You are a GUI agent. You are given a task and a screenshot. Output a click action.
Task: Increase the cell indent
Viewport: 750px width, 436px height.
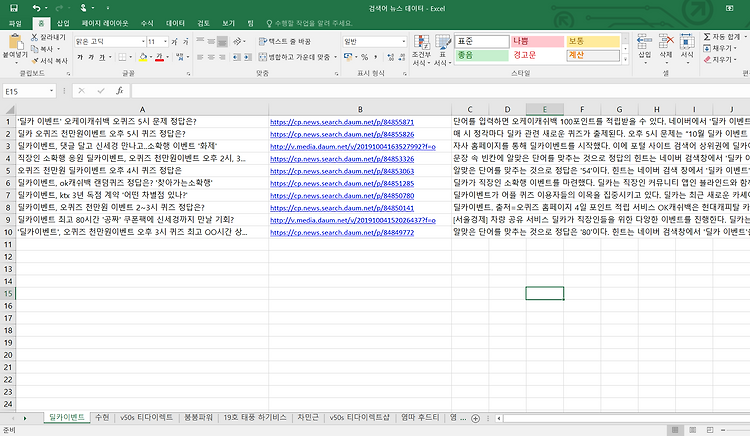point(247,57)
